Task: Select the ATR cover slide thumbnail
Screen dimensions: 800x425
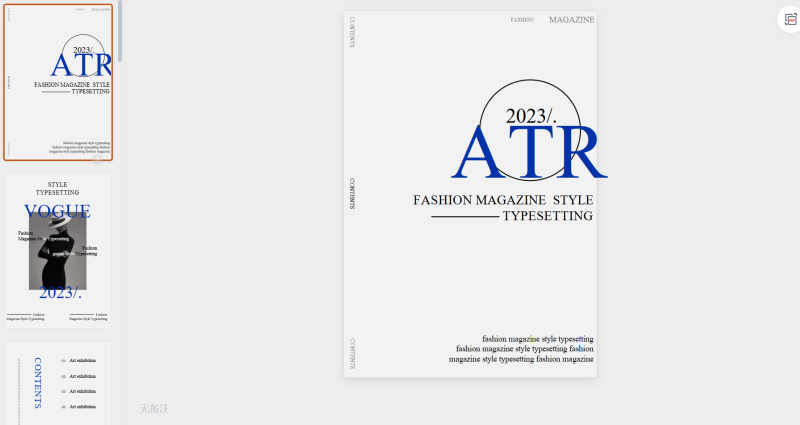Action: pyautogui.click(x=58, y=82)
